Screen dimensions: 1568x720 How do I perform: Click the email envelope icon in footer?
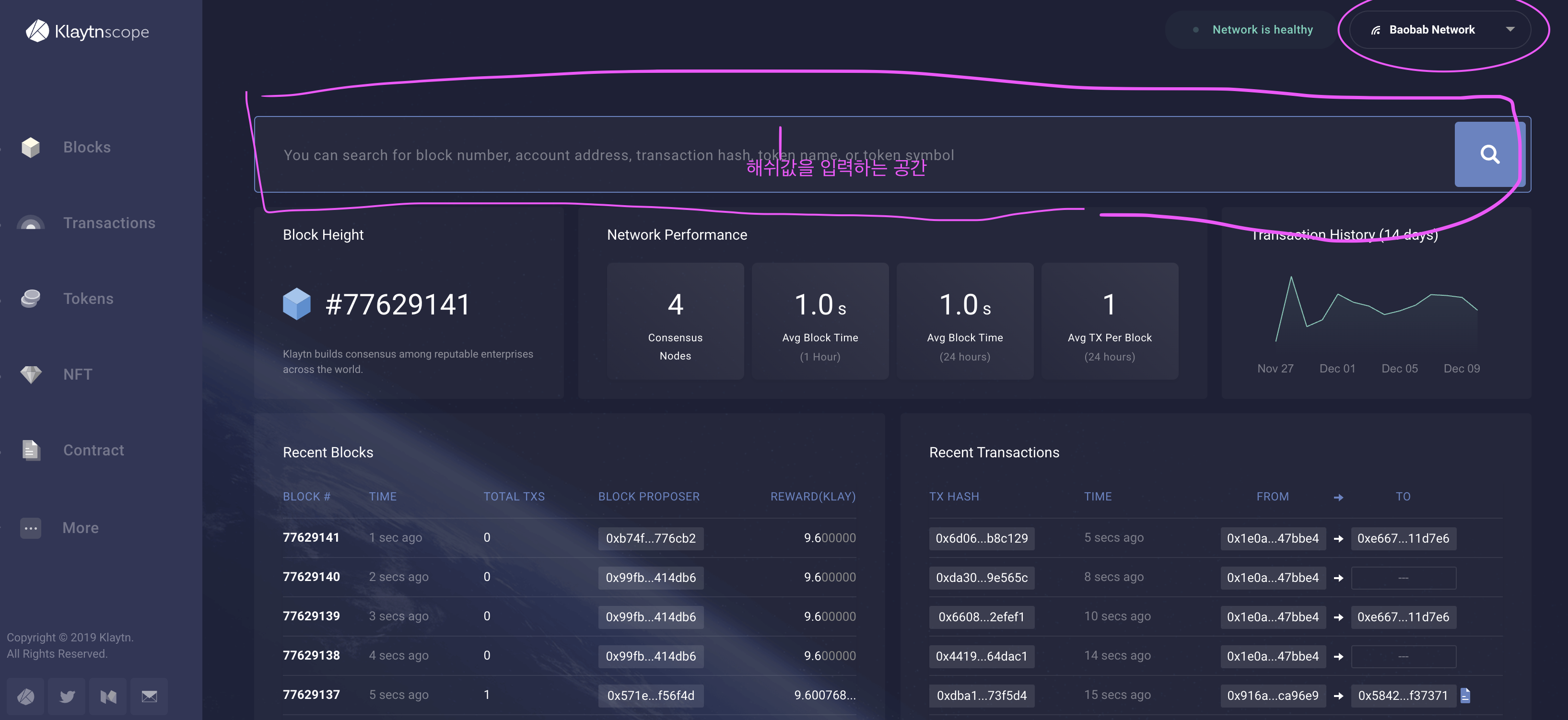[x=149, y=696]
